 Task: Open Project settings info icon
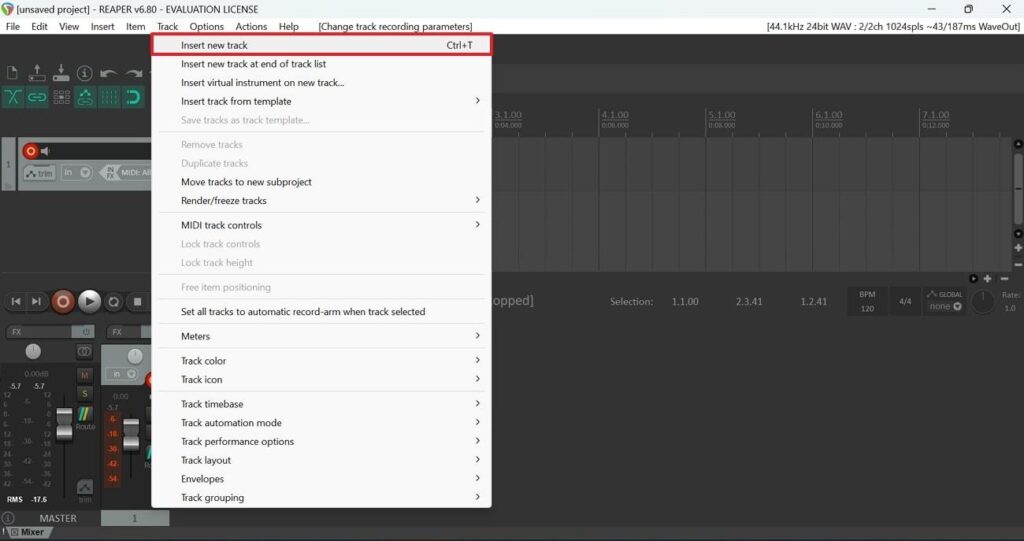84,73
